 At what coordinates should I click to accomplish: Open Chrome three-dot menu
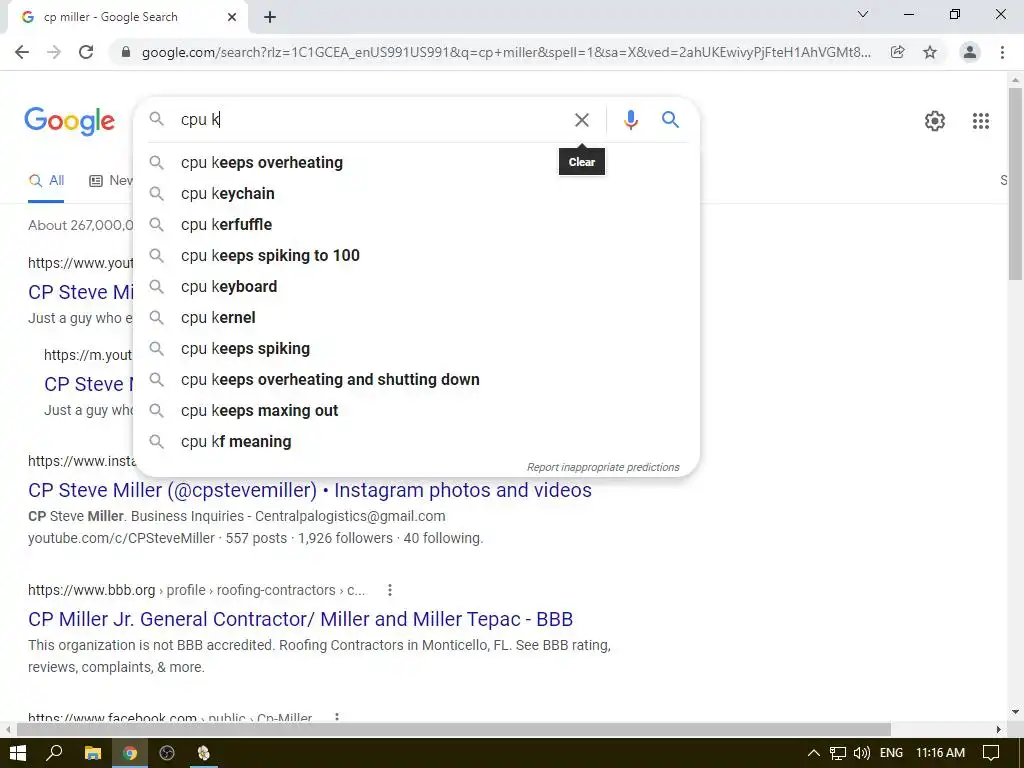pos(1002,52)
